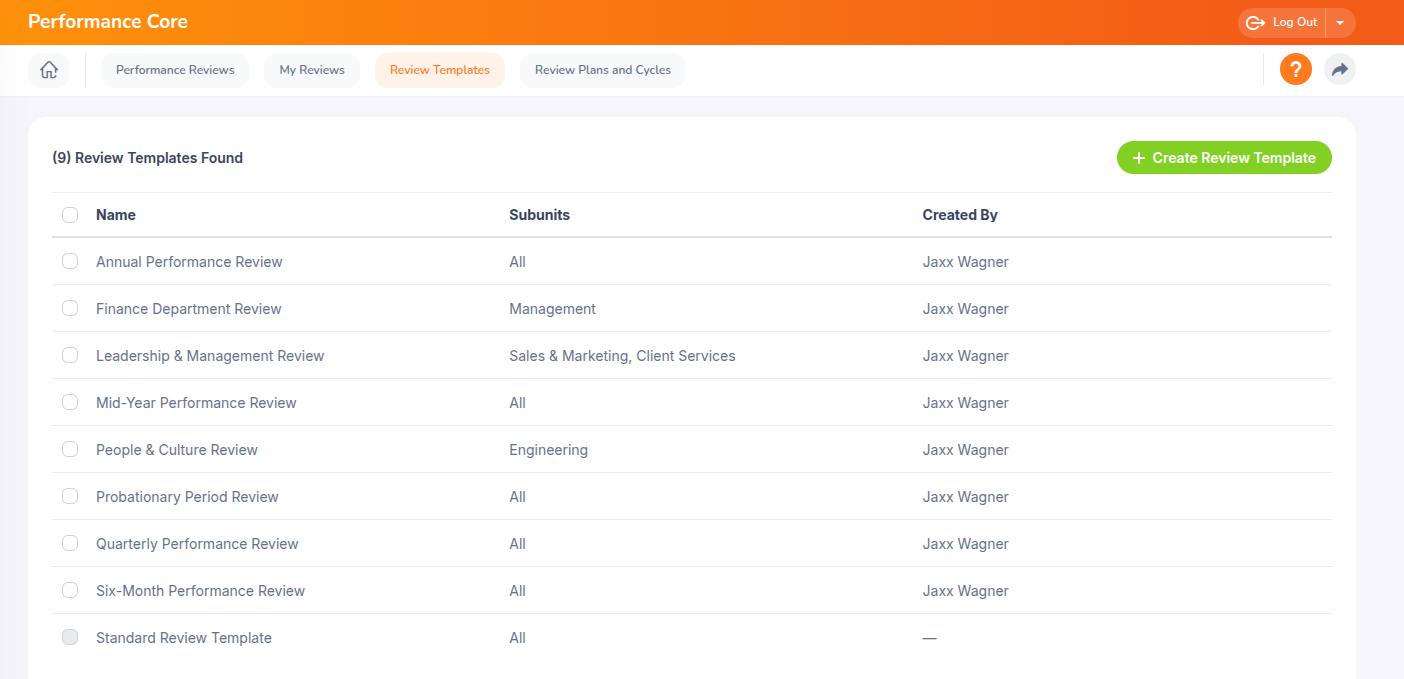Click Sales & Marketing, Client Services cell
Viewport: 1404px width, 679px height.
click(x=622, y=356)
